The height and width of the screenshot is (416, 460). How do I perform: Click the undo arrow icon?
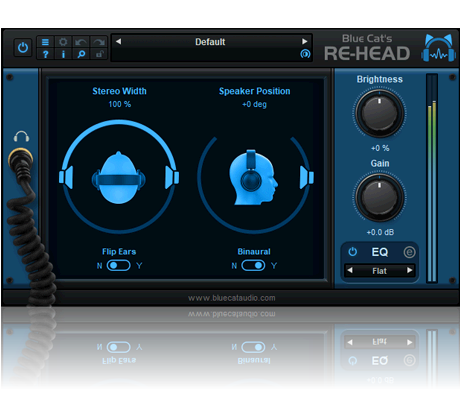click(81, 42)
